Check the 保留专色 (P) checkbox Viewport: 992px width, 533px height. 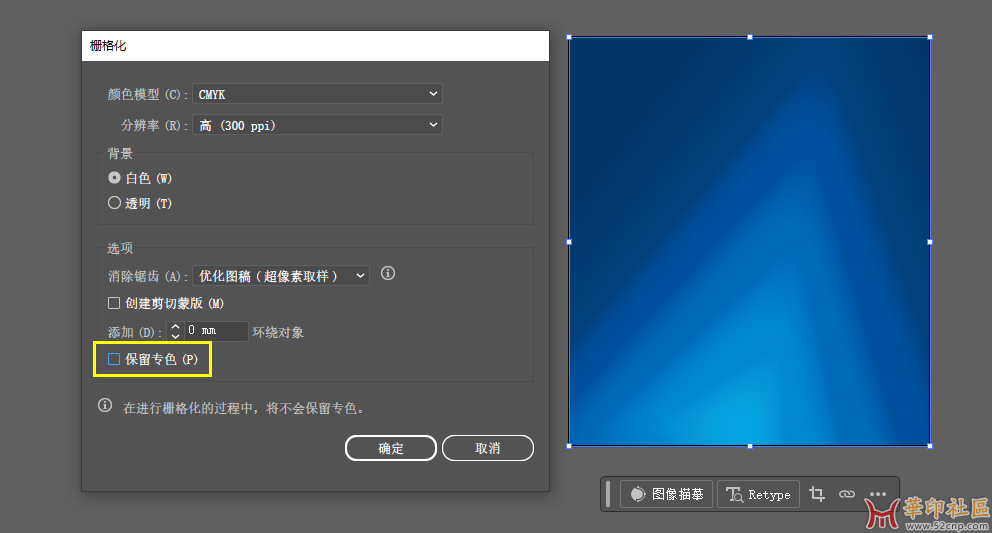tap(114, 359)
